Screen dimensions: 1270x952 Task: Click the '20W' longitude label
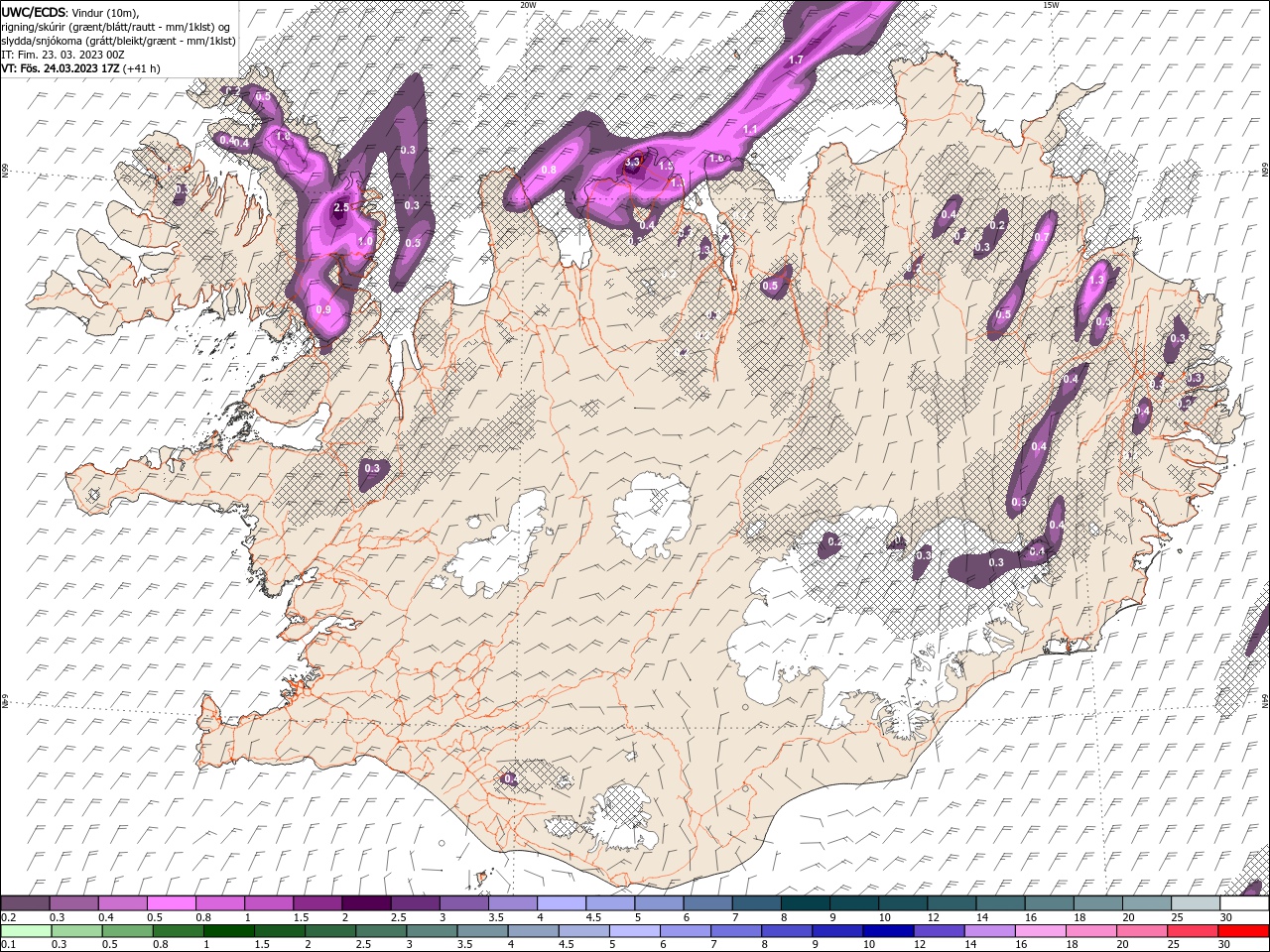click(x=528, y=5)
